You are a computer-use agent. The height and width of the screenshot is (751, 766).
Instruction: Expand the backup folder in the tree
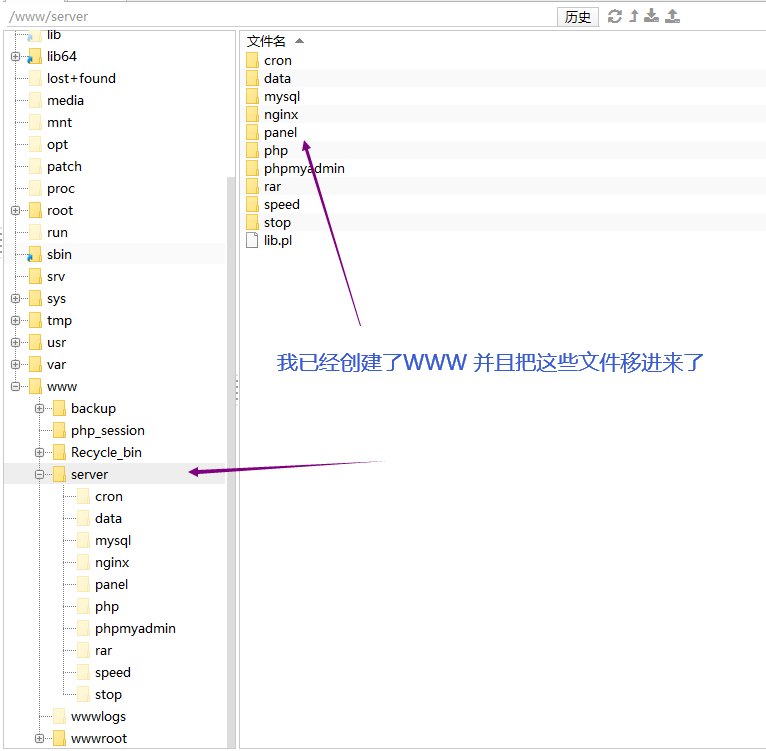pos(40,409)
